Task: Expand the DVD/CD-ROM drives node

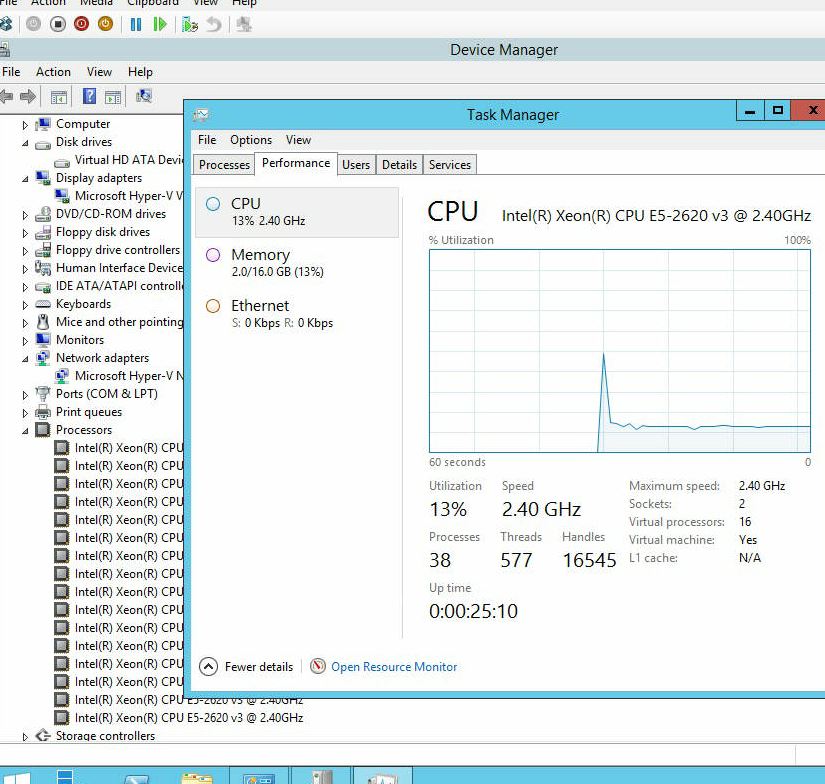Action: pyautogui.click(x=25, y=215)
